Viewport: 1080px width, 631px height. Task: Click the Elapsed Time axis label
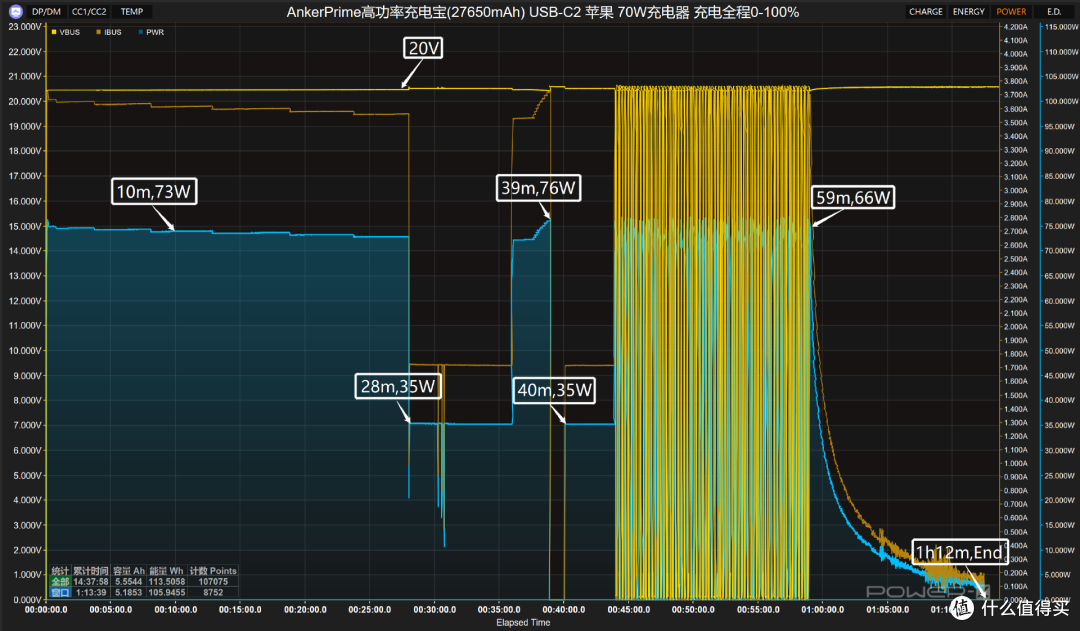coord(523,623)
